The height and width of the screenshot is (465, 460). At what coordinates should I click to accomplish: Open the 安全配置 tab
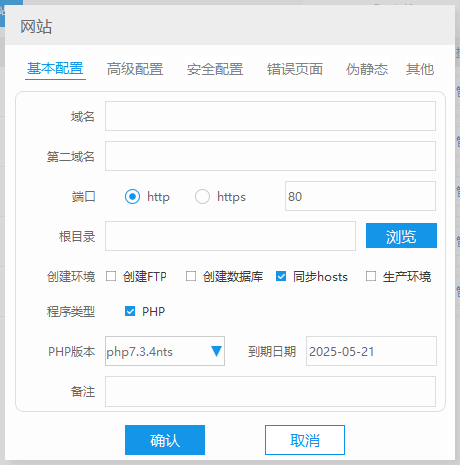tap(215, 69)
